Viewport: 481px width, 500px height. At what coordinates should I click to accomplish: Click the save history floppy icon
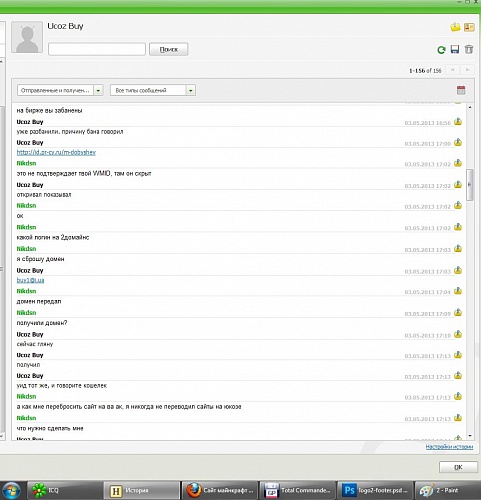click(x=455, y=49)
